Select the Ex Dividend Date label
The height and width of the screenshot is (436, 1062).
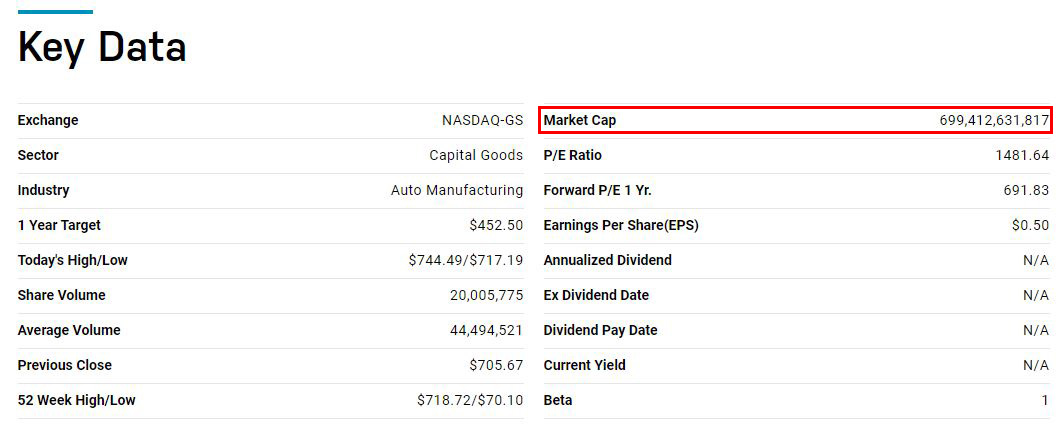pos(596,295)
